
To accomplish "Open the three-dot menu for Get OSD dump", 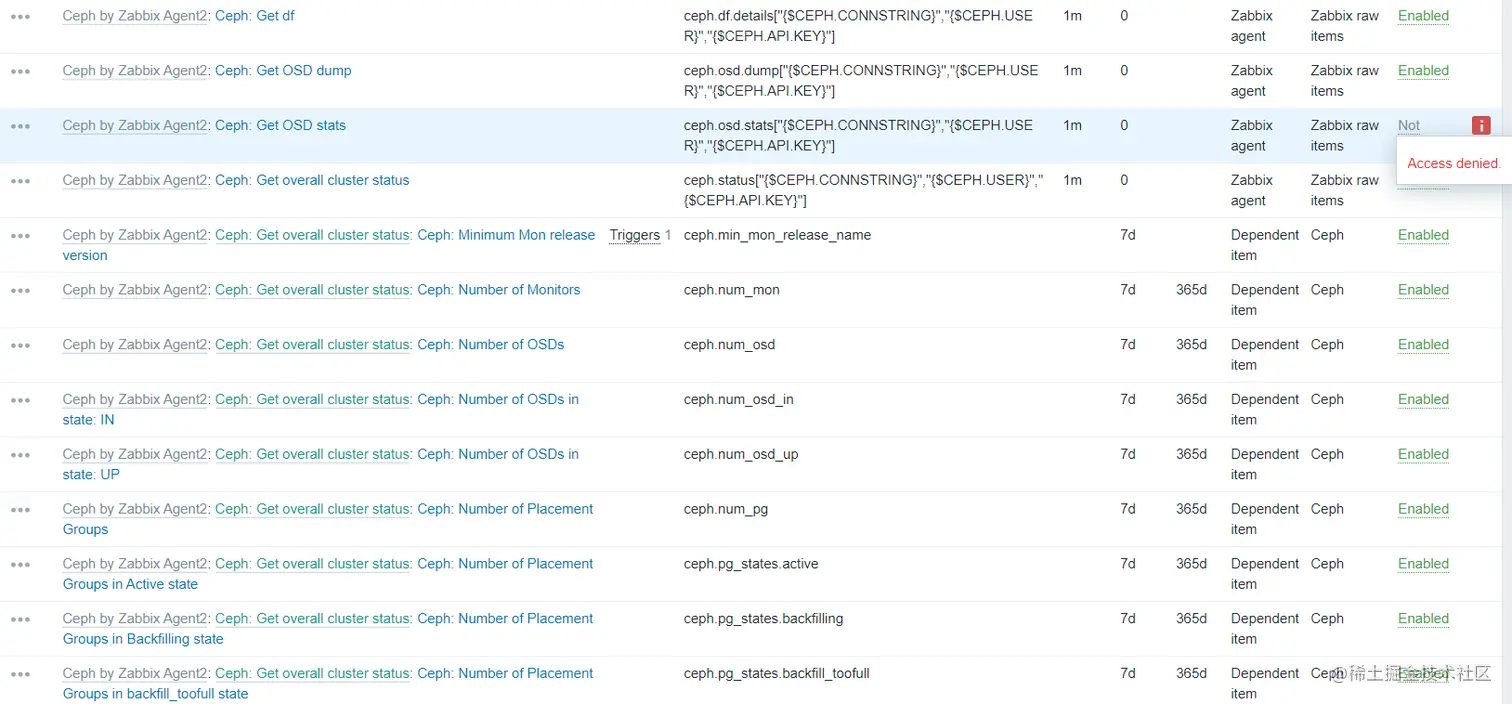I will [x=21, y=71].
